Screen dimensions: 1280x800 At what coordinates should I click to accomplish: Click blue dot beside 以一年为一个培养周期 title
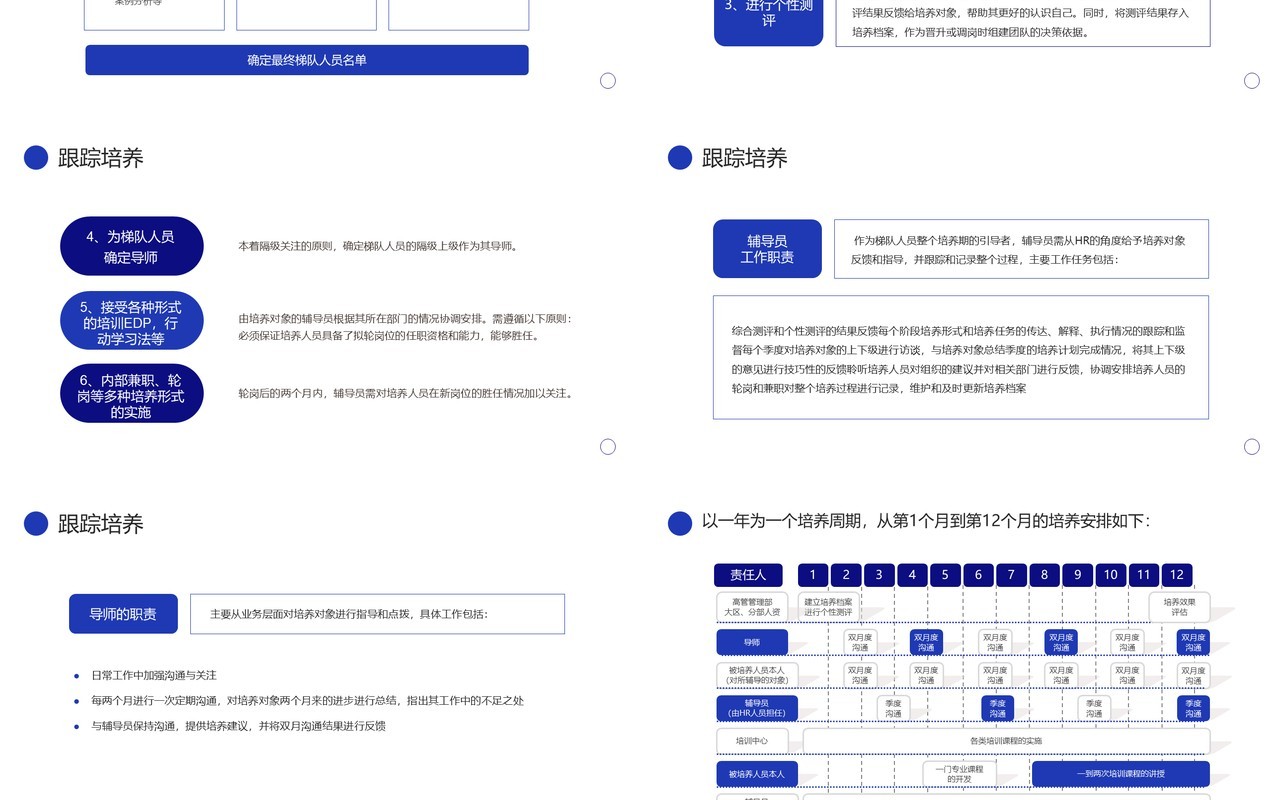[680, 523]
